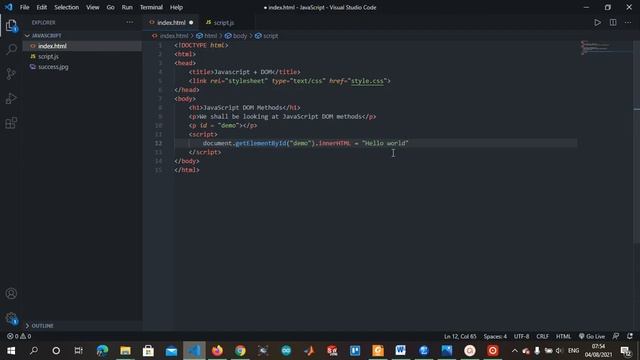This screenshot has width=640, height=360.
Task: Show hidden system tray icons
Action: click(514, 351)
